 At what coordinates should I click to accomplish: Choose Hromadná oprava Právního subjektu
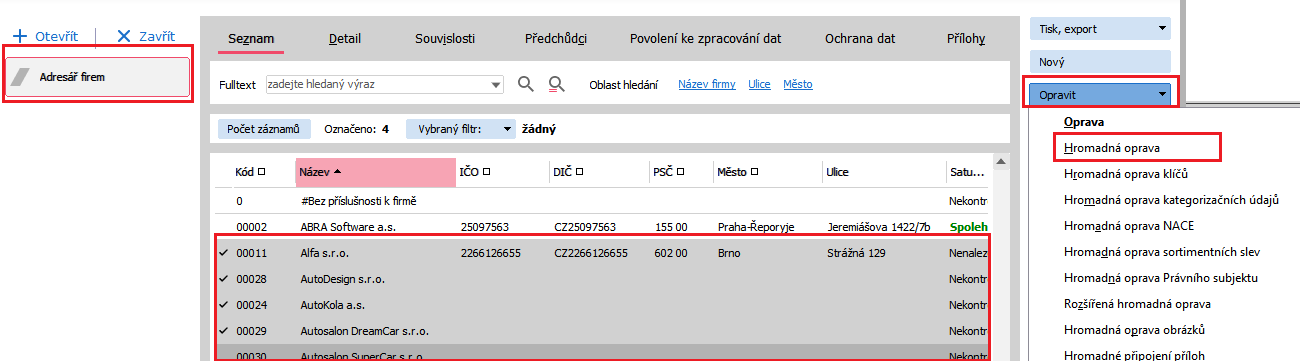1160,277
